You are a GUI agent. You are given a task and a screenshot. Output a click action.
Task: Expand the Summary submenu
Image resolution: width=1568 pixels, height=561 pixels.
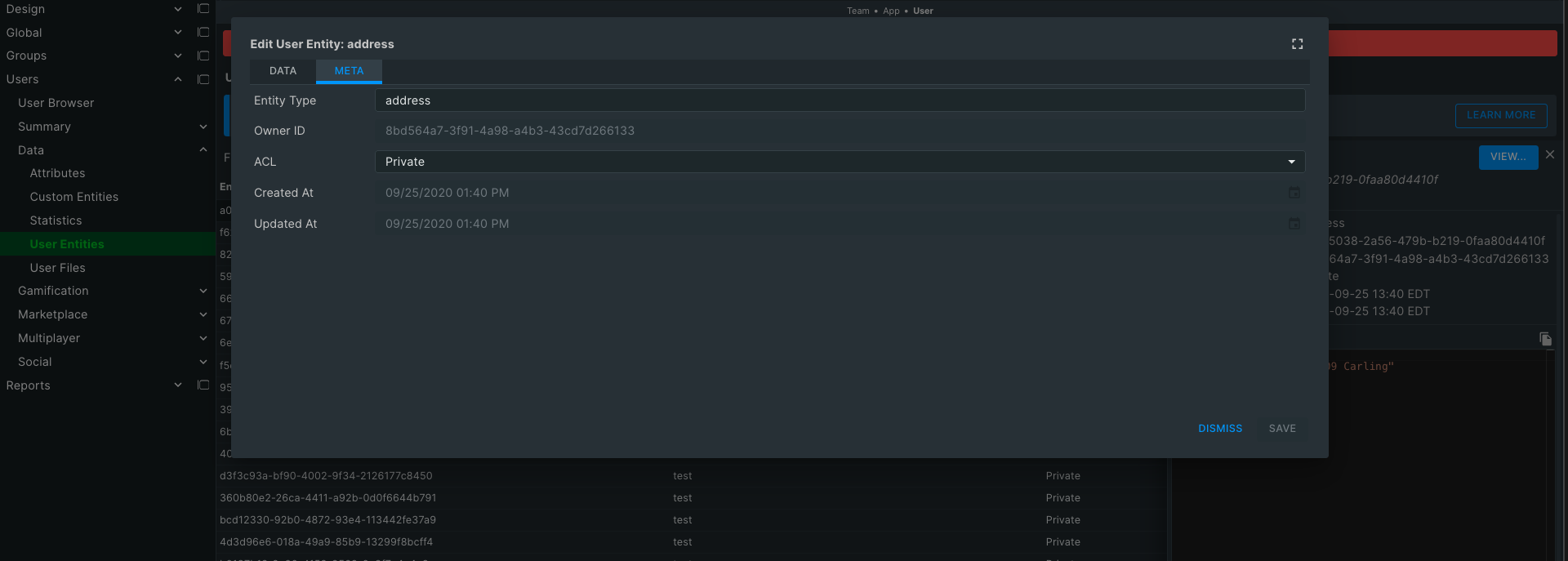point(203,127)
